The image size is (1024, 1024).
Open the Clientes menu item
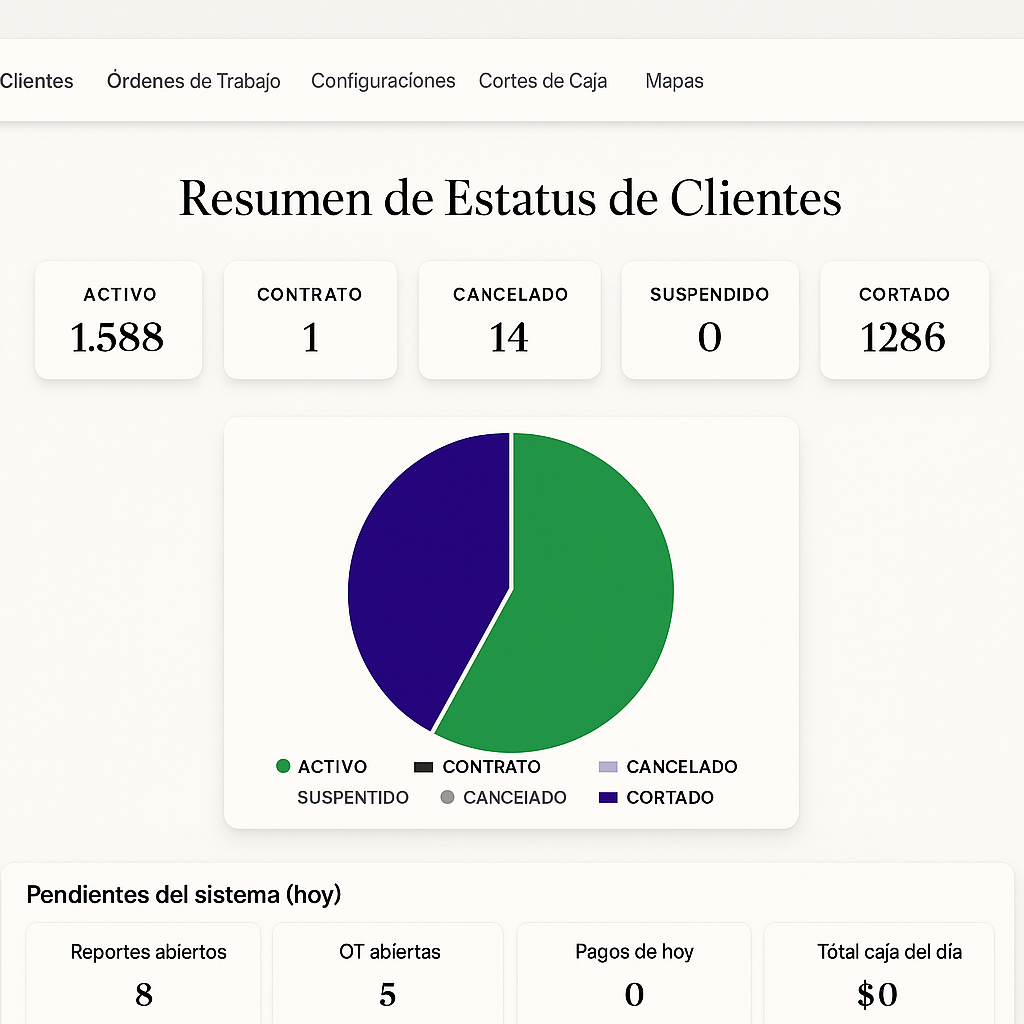coord(37,81)
